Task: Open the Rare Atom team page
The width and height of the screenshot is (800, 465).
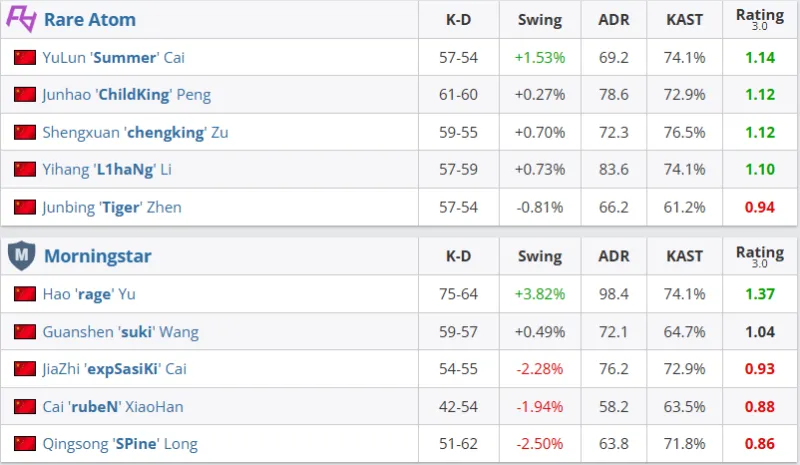Action: [x=90, y=20]
